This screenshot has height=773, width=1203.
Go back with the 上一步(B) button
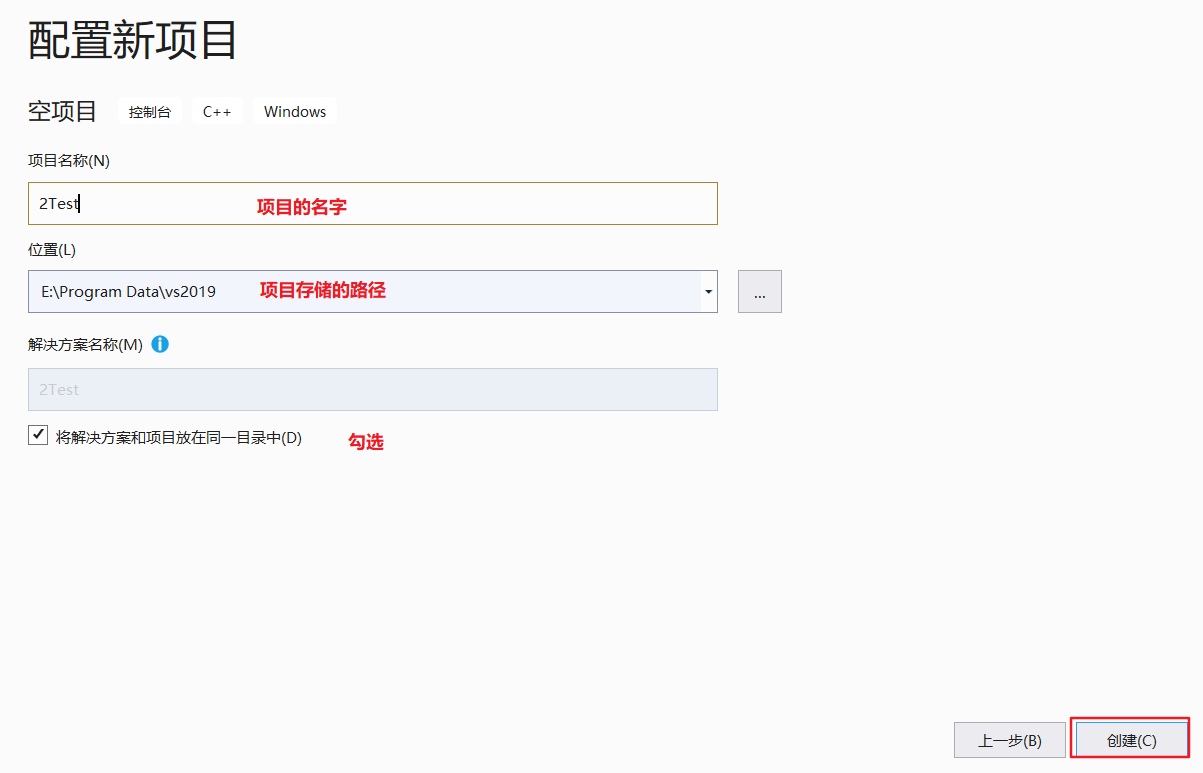tap(1010, 741)
